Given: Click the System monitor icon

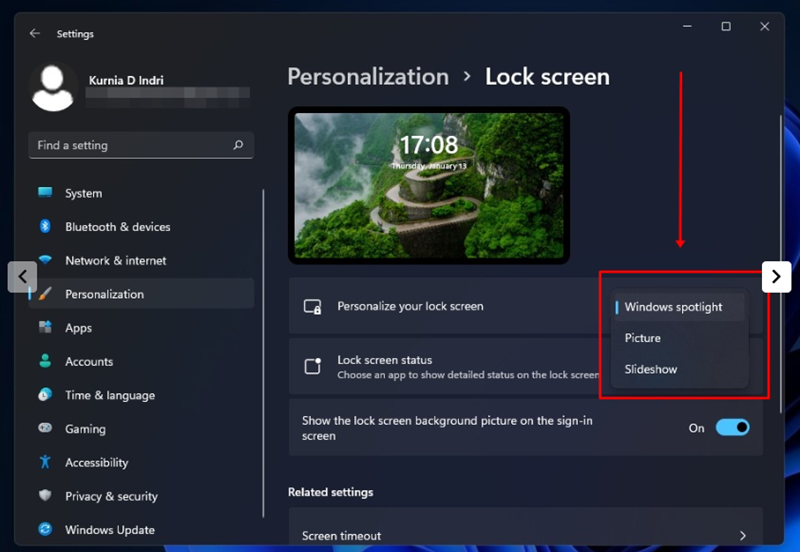Looking at the screenshot, I should point(45,192).
